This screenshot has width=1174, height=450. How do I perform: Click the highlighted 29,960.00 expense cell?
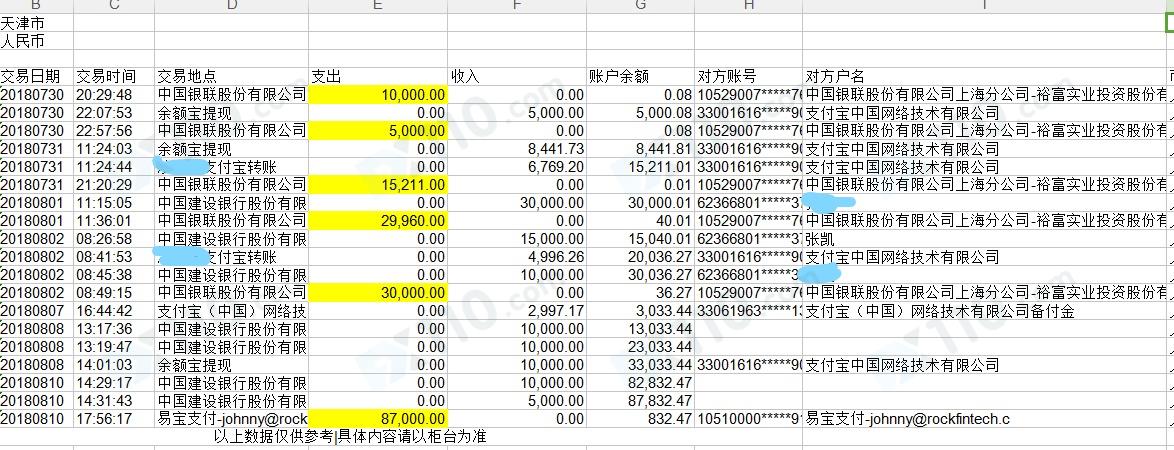(378, 220)
